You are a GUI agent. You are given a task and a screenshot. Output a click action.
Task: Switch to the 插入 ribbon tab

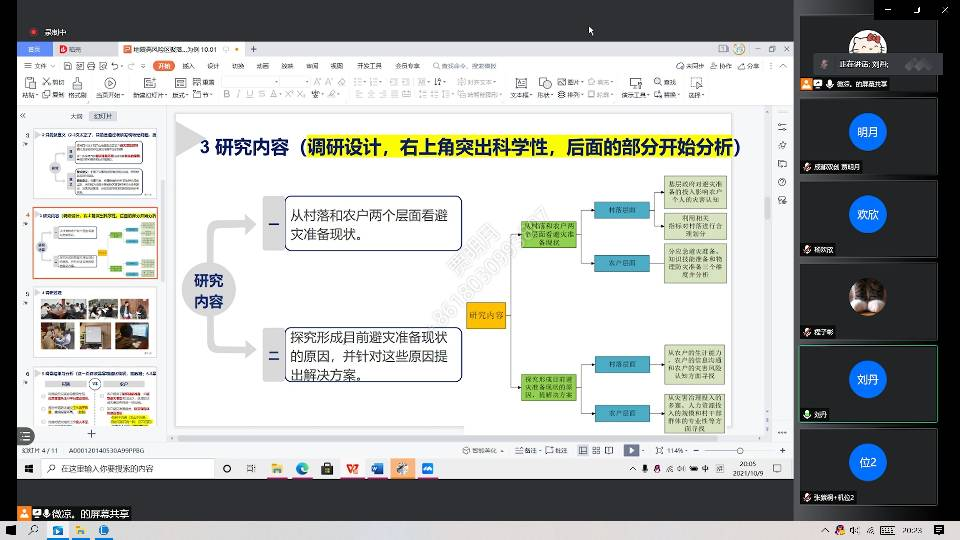coord(188,66)
